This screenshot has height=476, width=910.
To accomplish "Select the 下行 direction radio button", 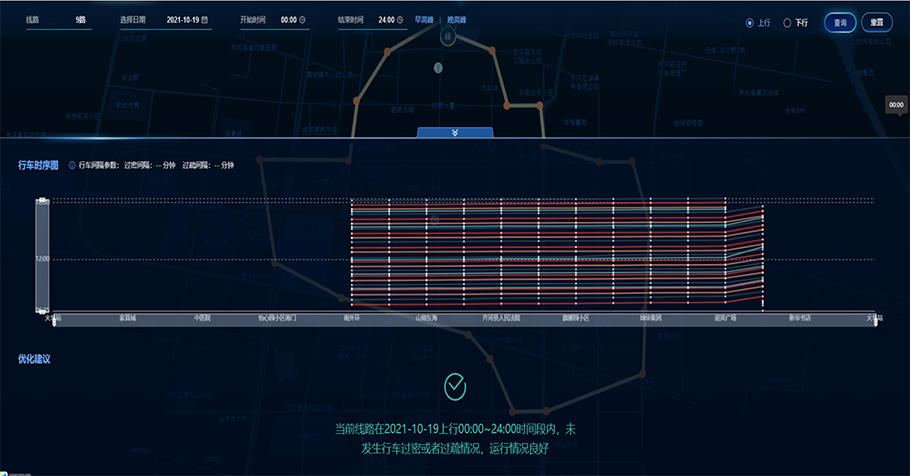I will pos(787,22).
